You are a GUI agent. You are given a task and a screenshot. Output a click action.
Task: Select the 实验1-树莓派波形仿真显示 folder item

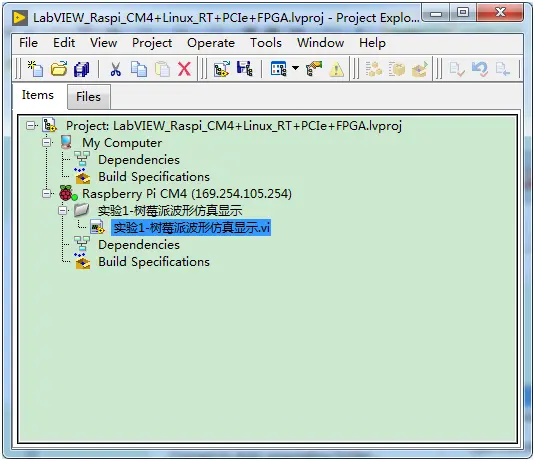click(170, 211)
